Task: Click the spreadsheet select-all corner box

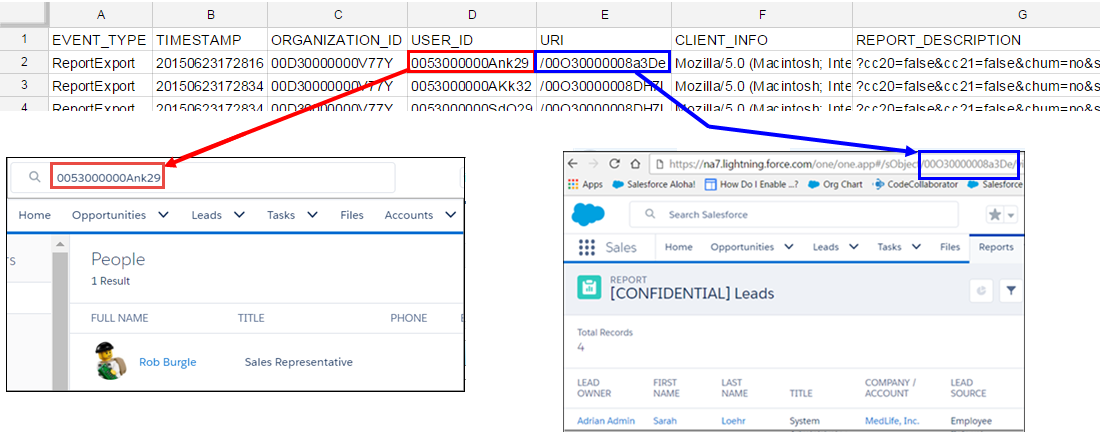Action: pyautogui.click(x=24, y=14)
